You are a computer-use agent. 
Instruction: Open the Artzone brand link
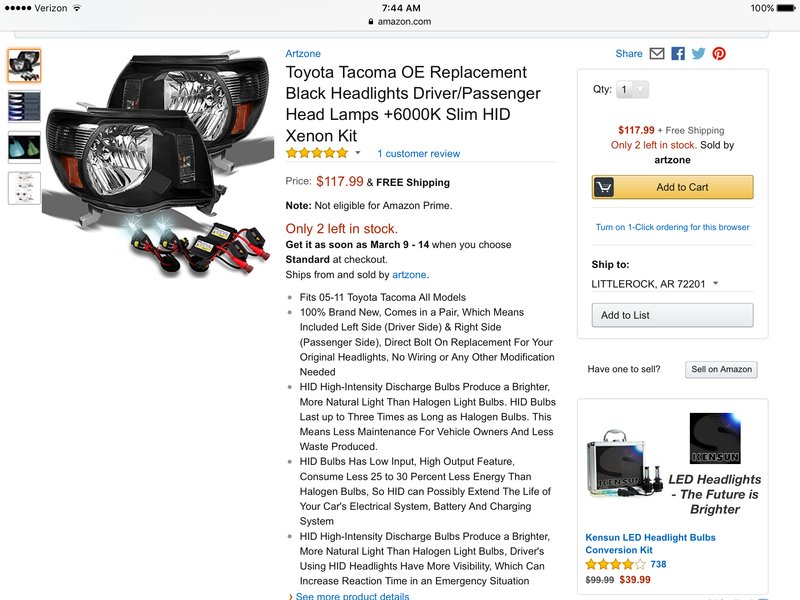[303, 54]
